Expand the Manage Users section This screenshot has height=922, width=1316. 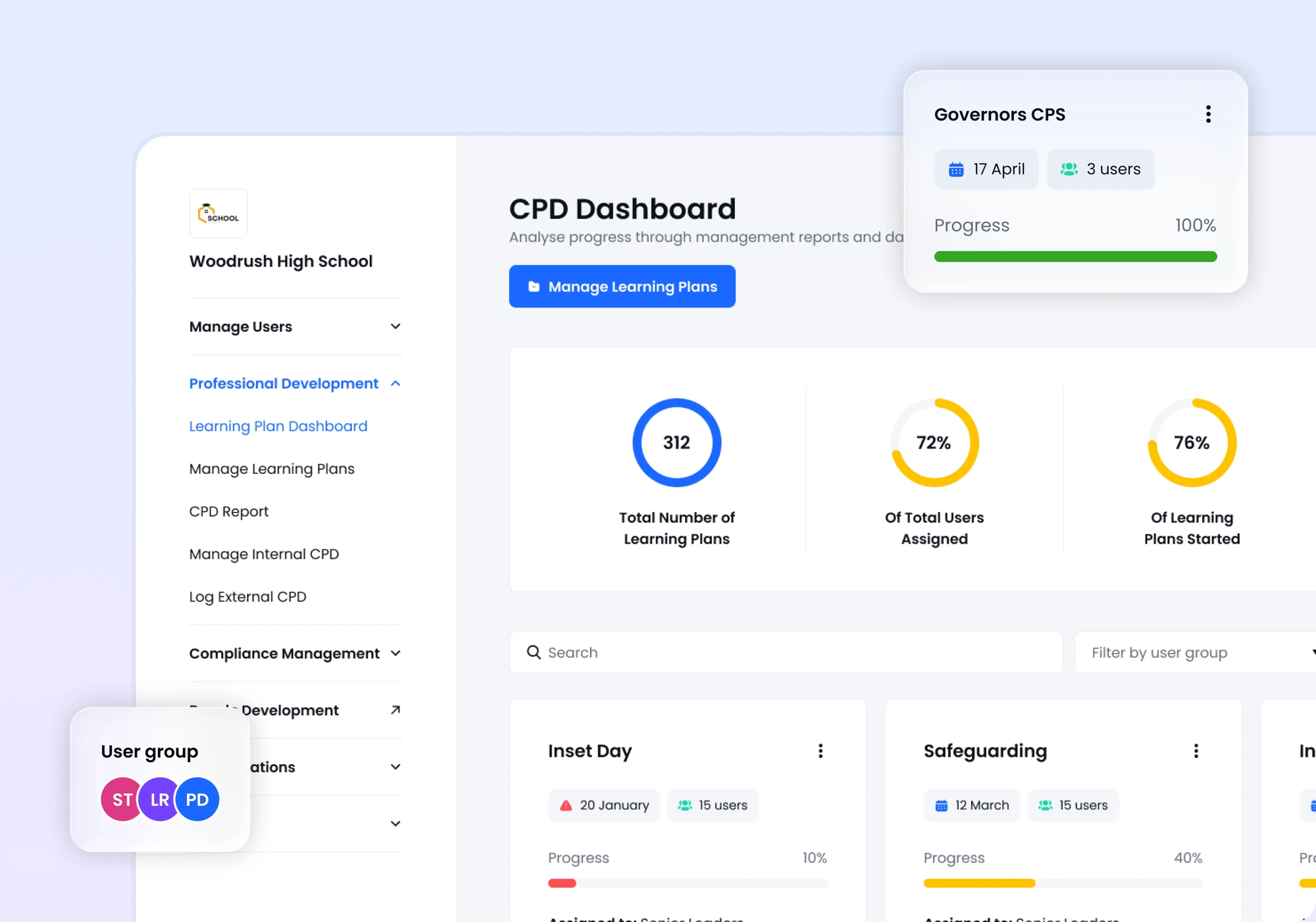click(x=395, y=326)
